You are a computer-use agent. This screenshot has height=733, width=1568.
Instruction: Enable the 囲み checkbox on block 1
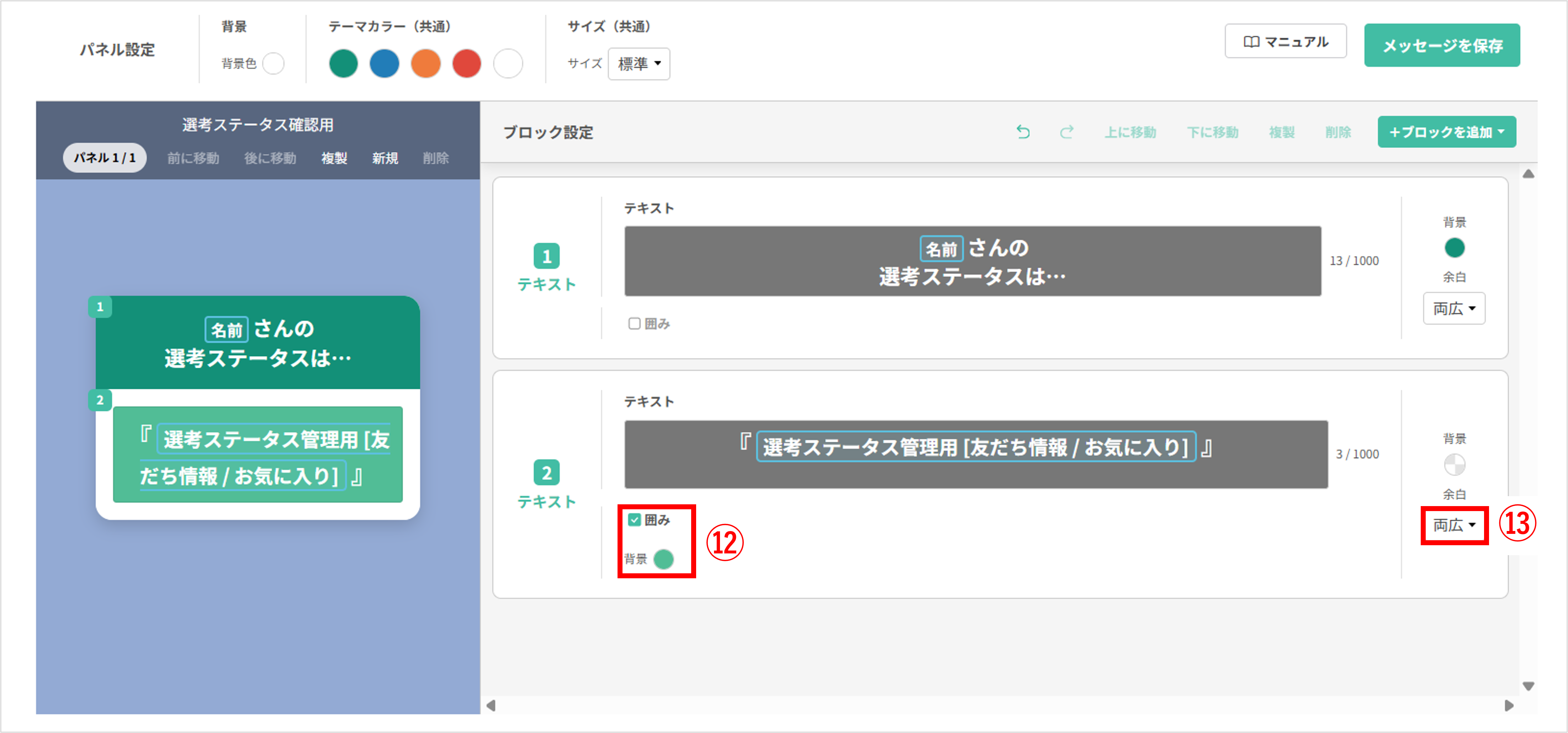point(635,323)
